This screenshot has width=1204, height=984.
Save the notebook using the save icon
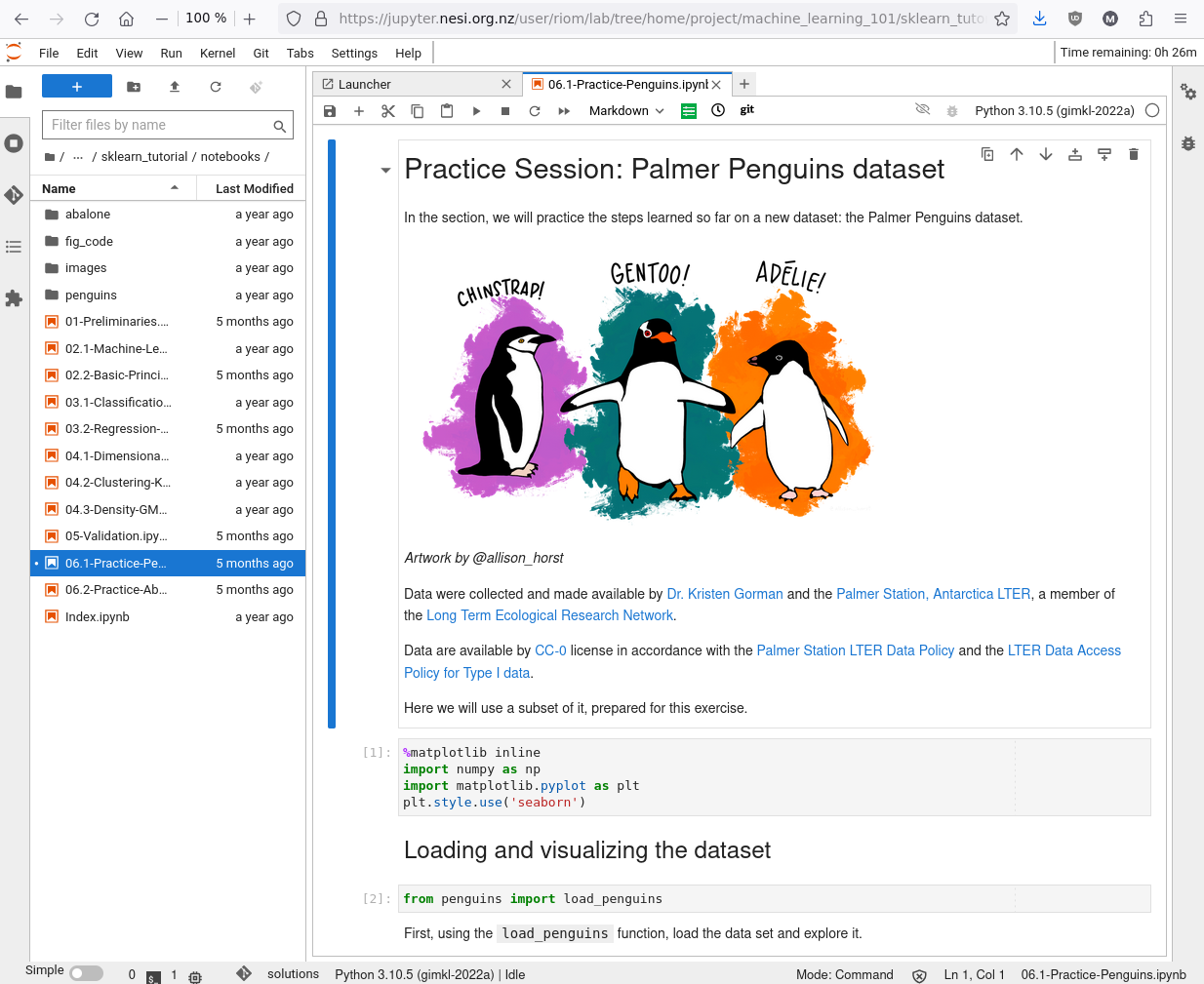coord(329,110)
